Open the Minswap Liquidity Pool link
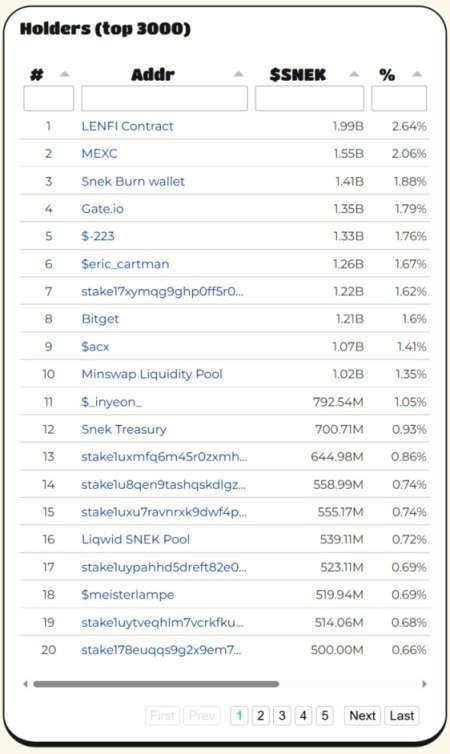 click(152, 374)
